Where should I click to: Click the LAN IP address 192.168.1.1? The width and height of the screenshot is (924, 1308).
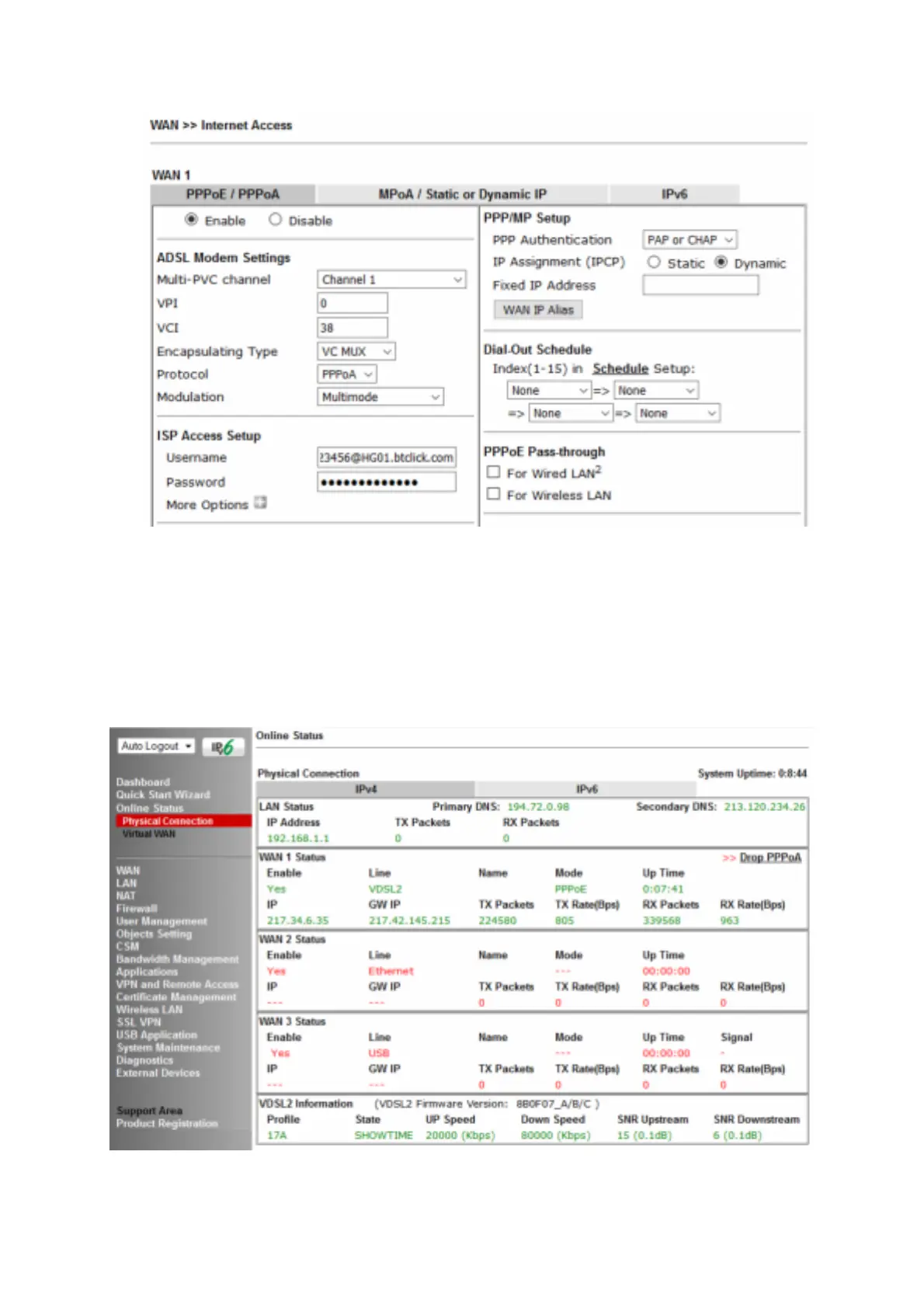(298, 838)
